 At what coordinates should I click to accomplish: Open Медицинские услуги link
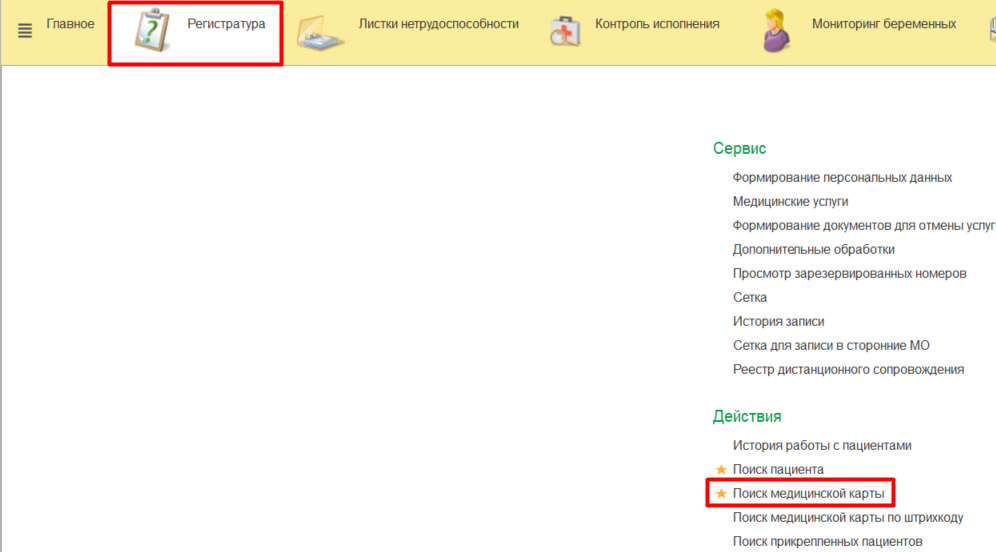pyautogui.click(x=790, y=201)
